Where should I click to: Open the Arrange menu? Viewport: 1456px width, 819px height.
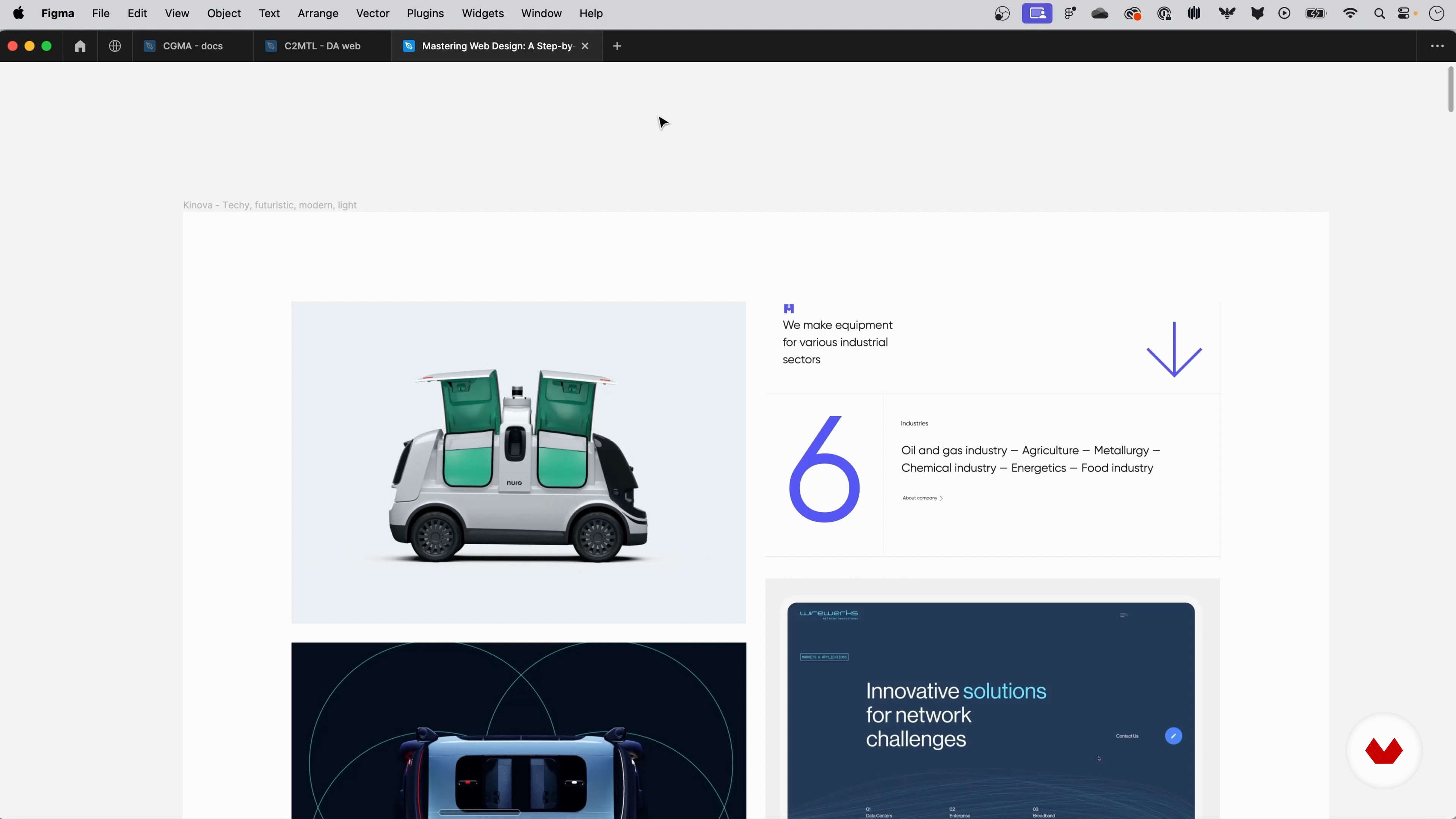coord(318,13)
